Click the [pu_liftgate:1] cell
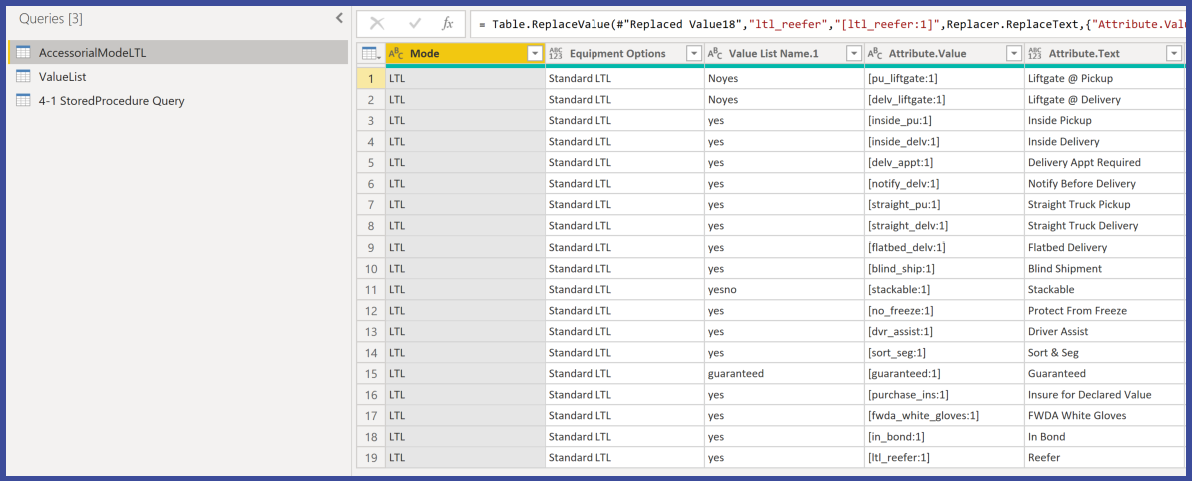The height and width of the screenshot is (482, 1192). pyautogui.click(x=944, y=78)
